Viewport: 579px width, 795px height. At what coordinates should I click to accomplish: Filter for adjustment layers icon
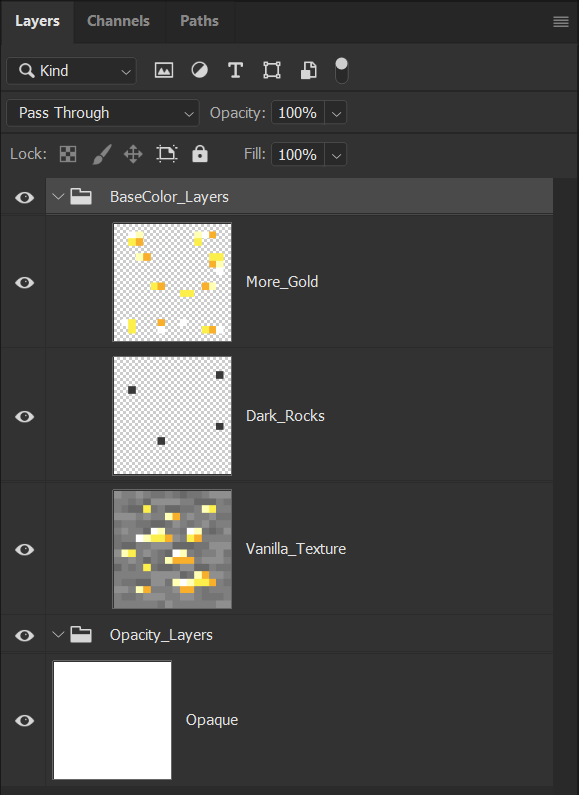click(199, 70)
